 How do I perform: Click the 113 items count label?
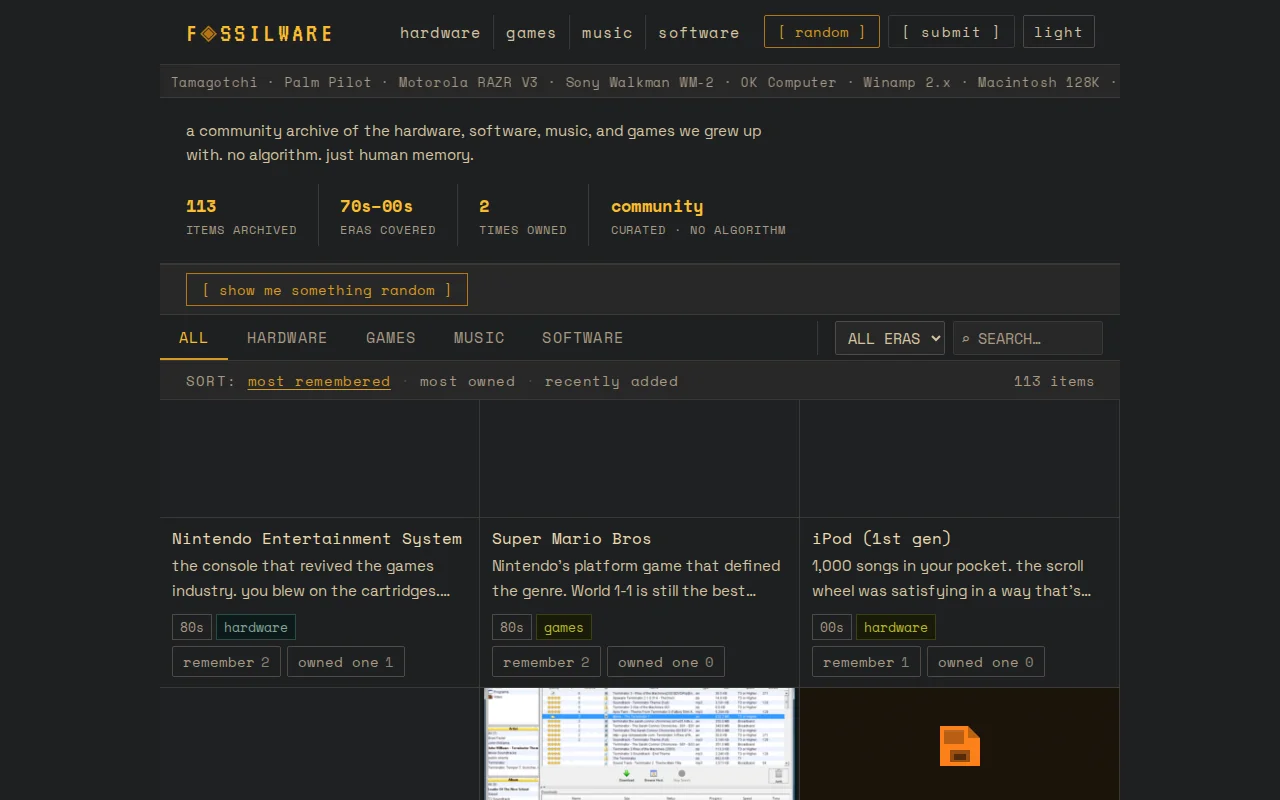point(1054,381)
